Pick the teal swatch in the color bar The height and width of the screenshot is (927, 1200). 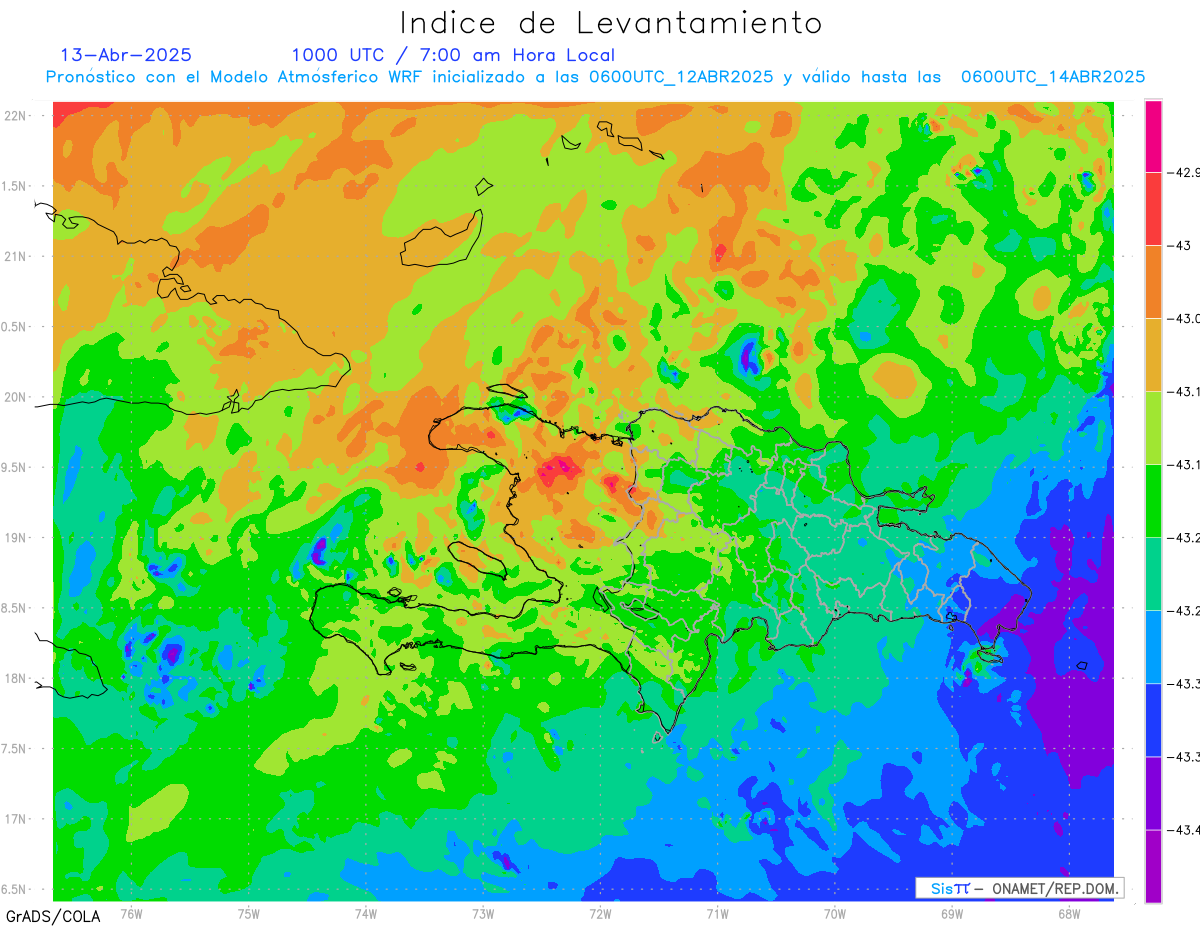click(x=1154, y=573)
